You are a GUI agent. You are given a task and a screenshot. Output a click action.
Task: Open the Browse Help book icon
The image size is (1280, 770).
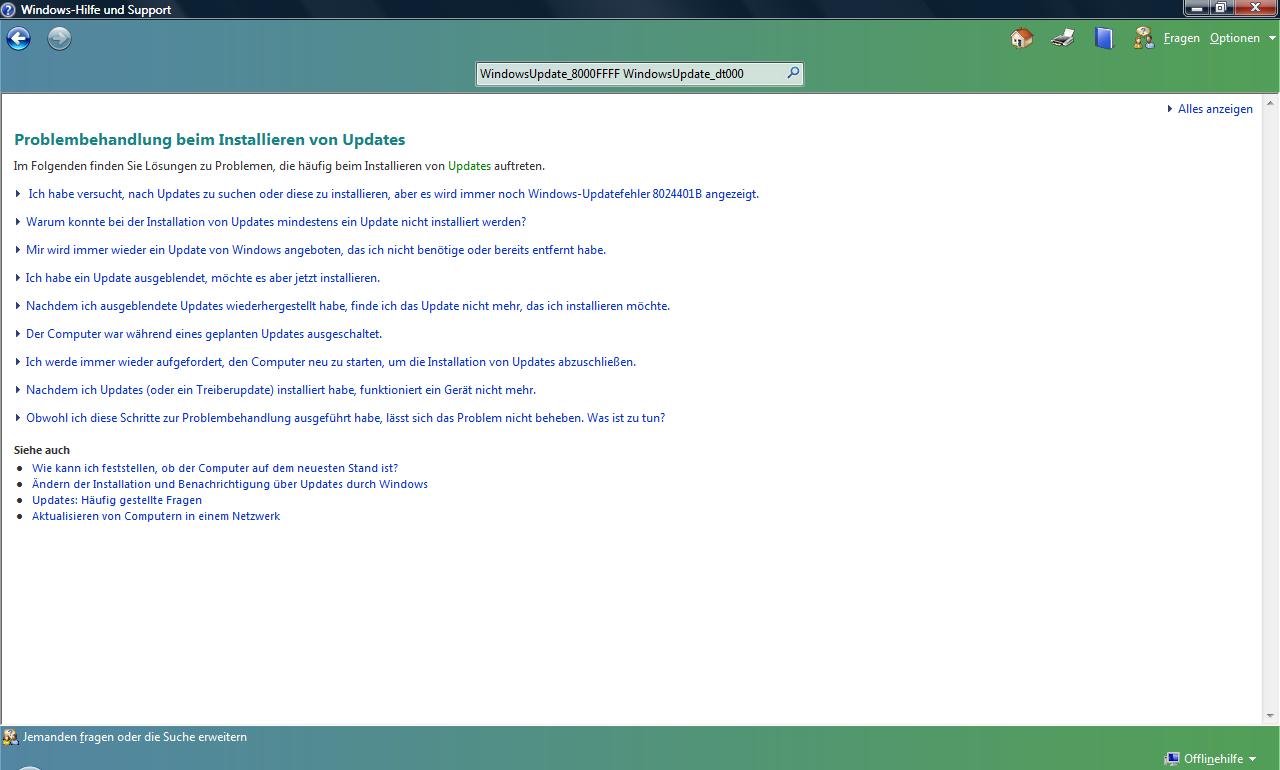pos(1103,39)
